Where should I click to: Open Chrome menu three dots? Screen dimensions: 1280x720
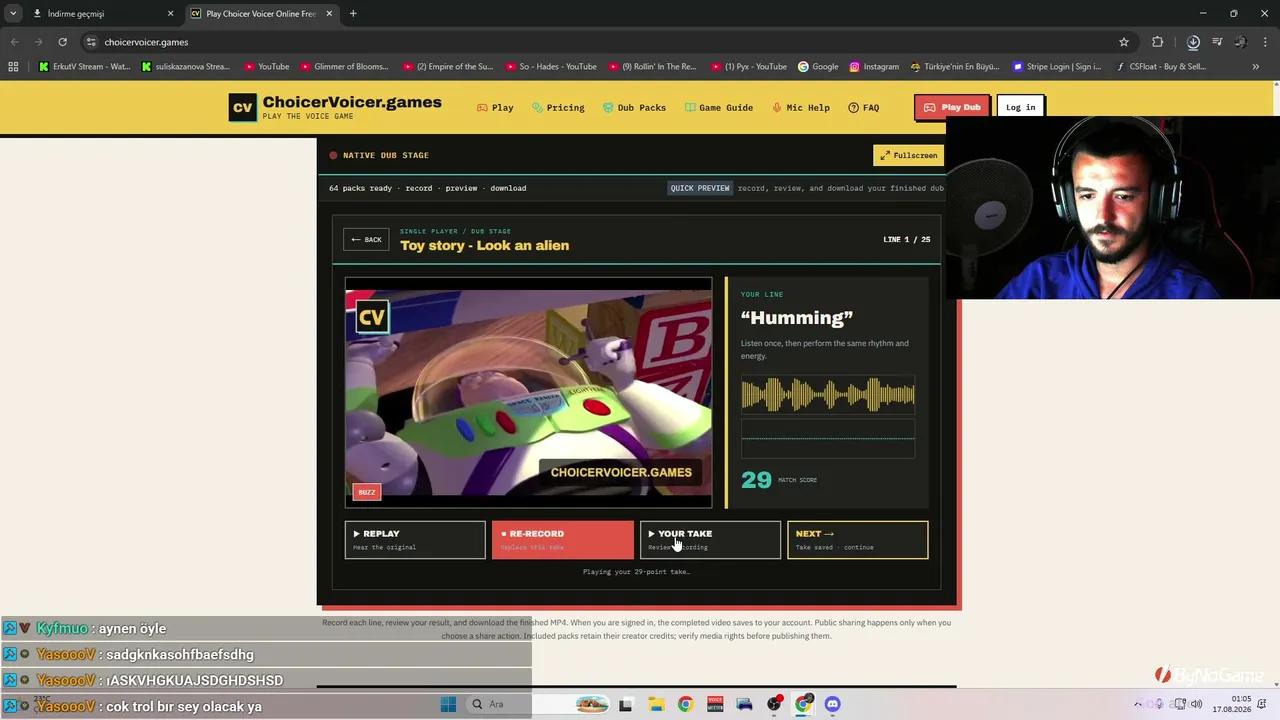(1266, 42)
